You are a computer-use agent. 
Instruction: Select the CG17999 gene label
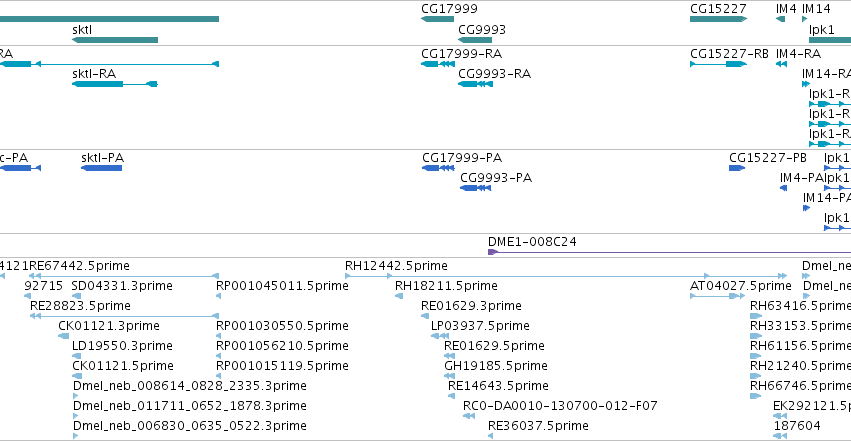(449, 9)
